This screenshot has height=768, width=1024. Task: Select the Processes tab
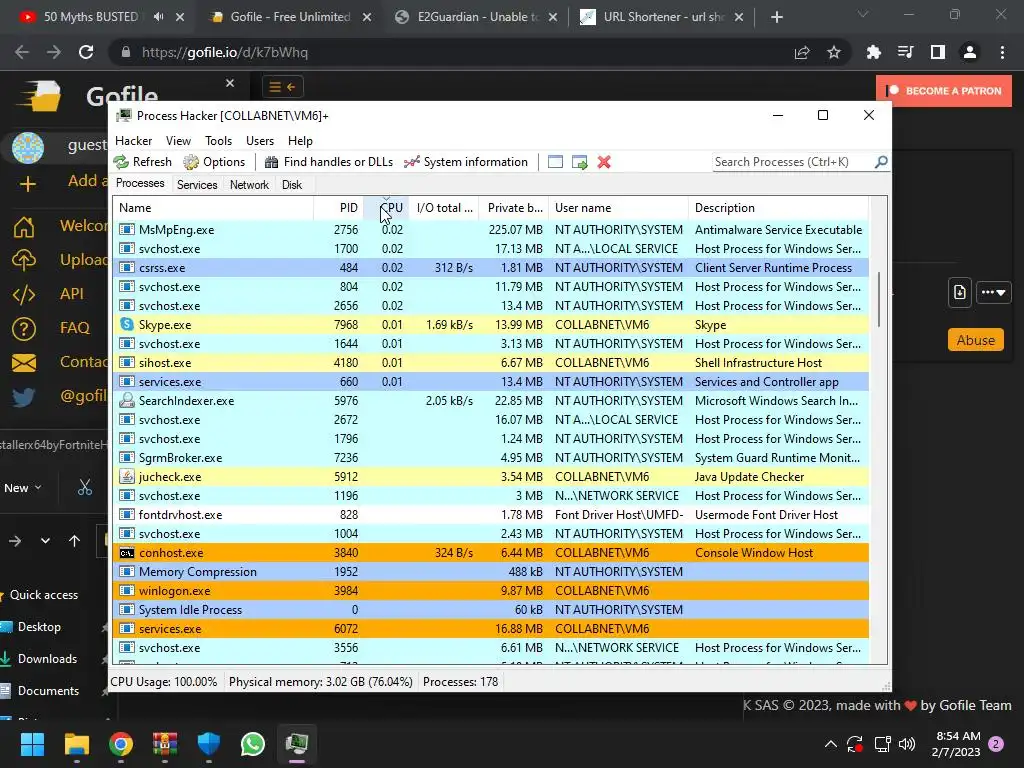coord(140,184)
